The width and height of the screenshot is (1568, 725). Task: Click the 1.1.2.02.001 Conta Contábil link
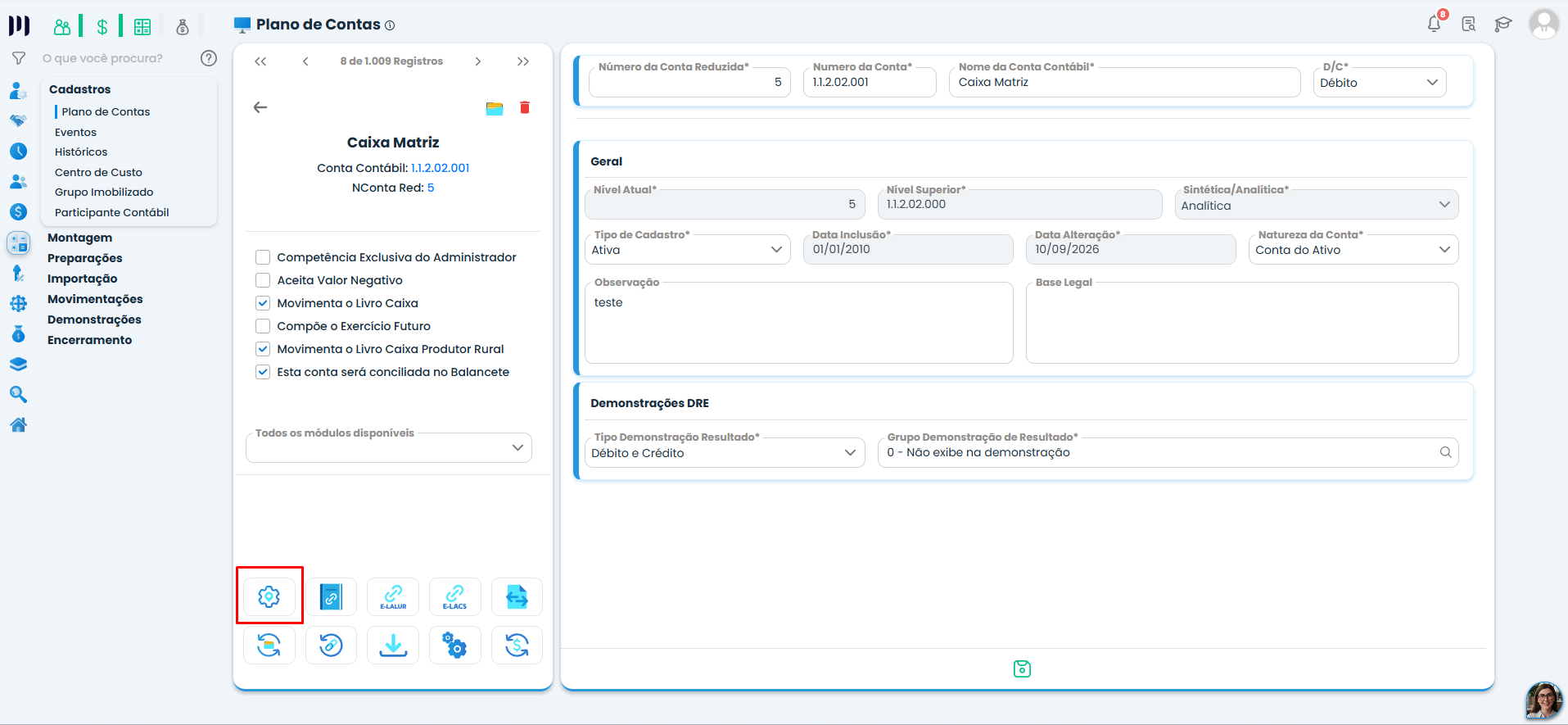point(441,168)
